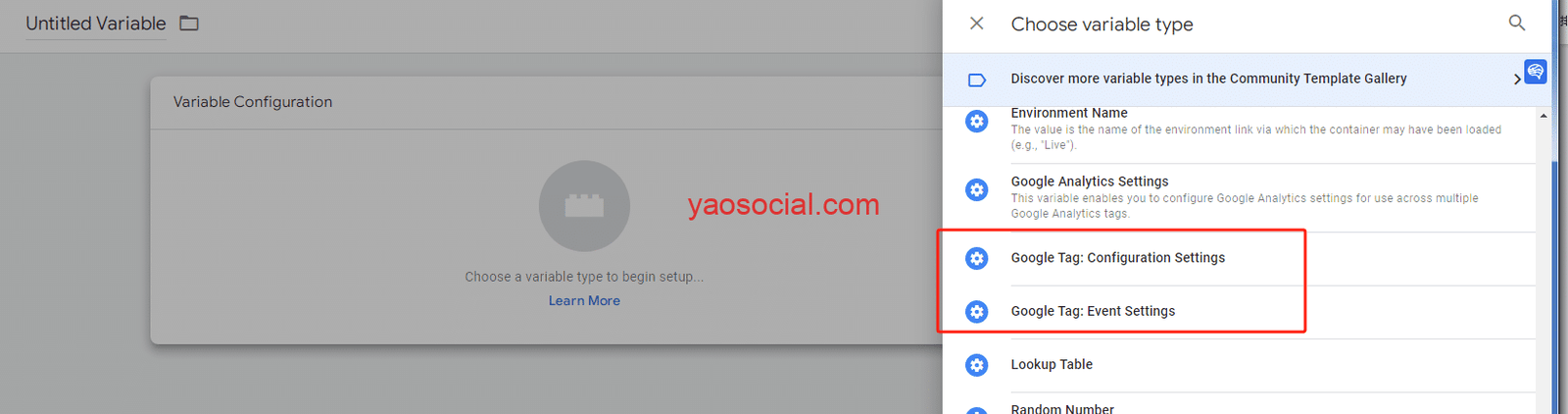Open the Learn More link
The height and width of the screenshot is (414, 1568).
coord(584,300)
